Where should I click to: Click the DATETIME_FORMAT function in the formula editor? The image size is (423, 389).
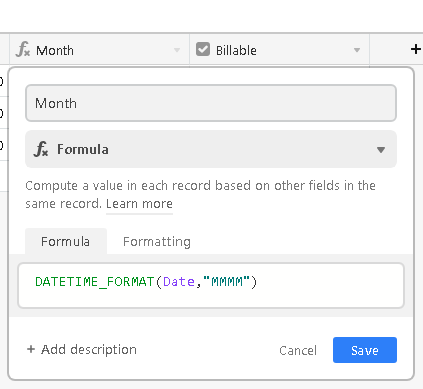pos(95,282)
